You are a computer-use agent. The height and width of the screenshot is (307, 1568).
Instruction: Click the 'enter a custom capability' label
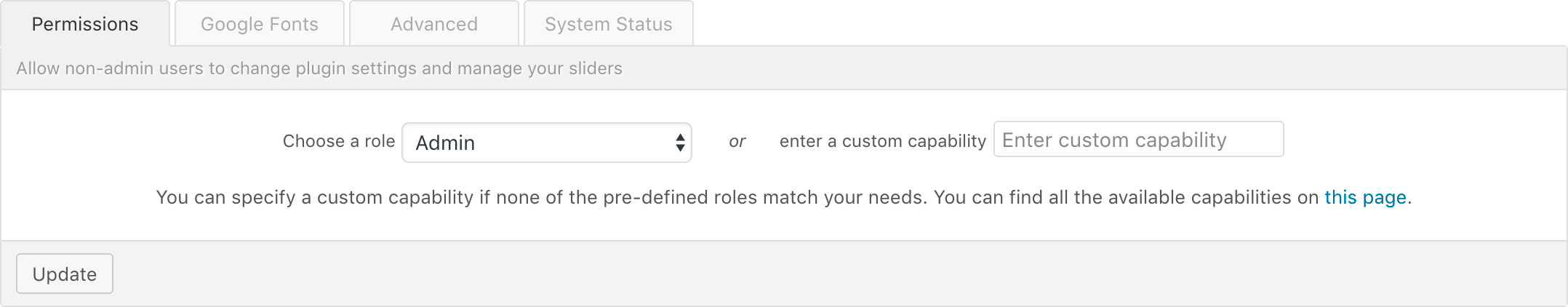(883, 141)
